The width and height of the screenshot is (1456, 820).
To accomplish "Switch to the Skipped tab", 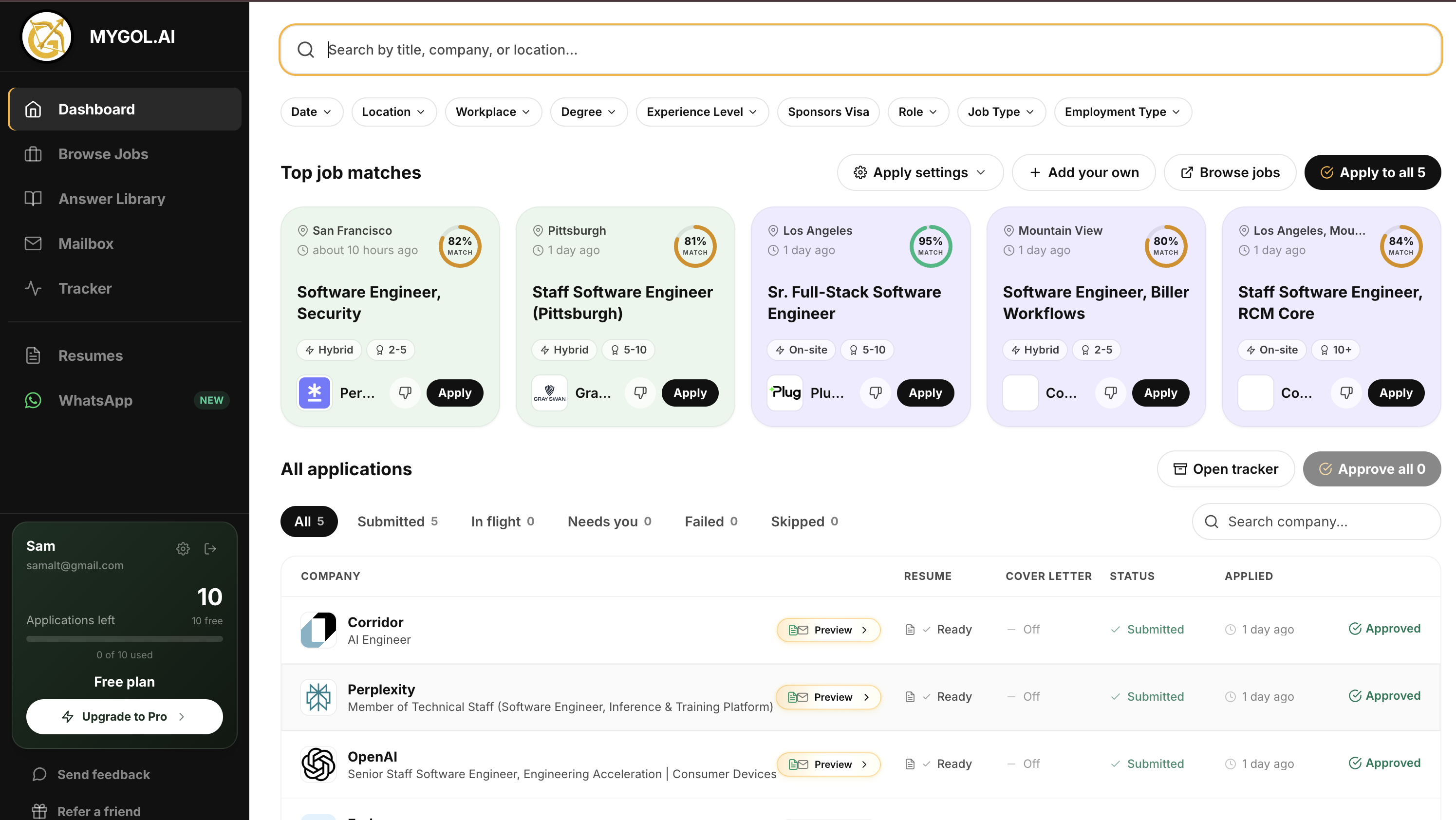I will [804, 521].
